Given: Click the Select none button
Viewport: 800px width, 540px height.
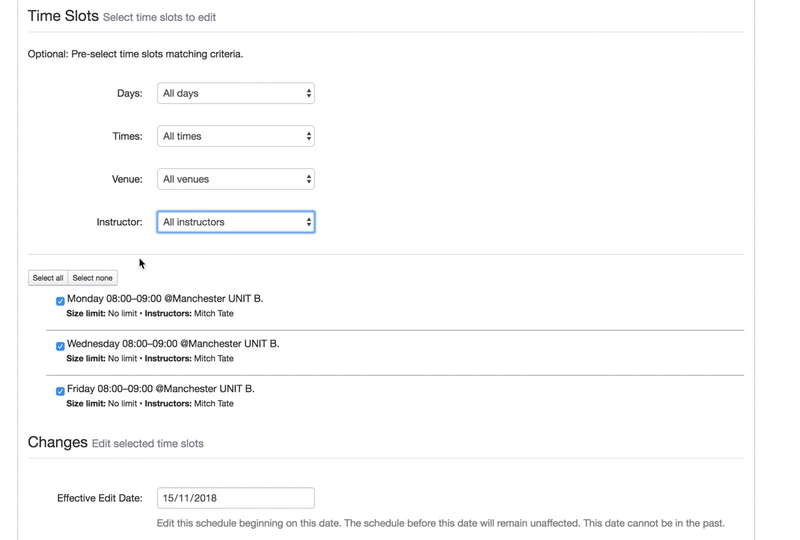Looking at the screenshot, I should (92, 278).
